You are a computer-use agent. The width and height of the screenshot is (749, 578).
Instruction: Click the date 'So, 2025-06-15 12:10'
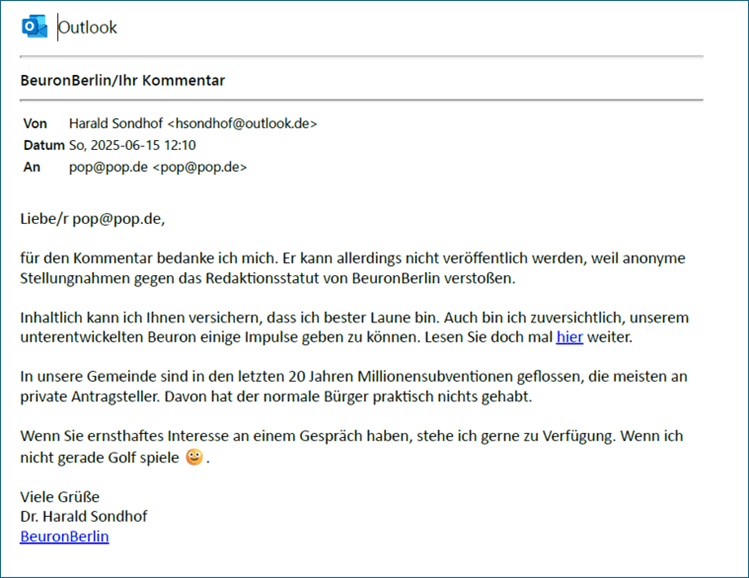coord(132,145)
